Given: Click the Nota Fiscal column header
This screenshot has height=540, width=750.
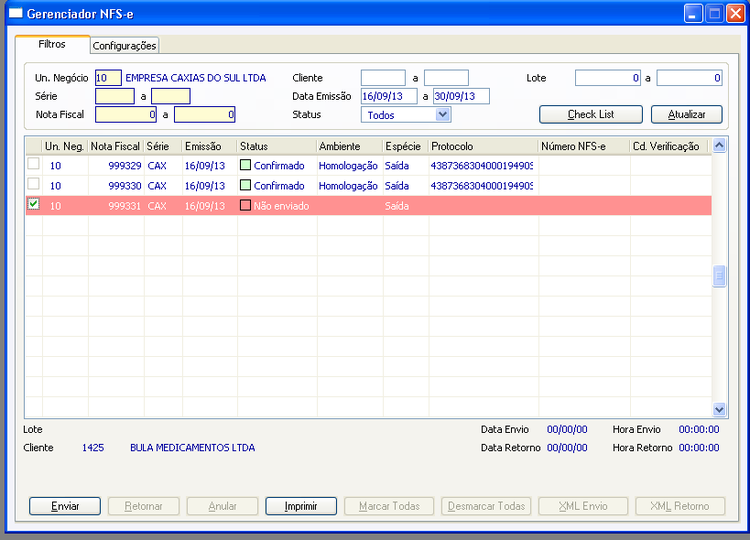Looking at the screenshot, I should point(116,146).
